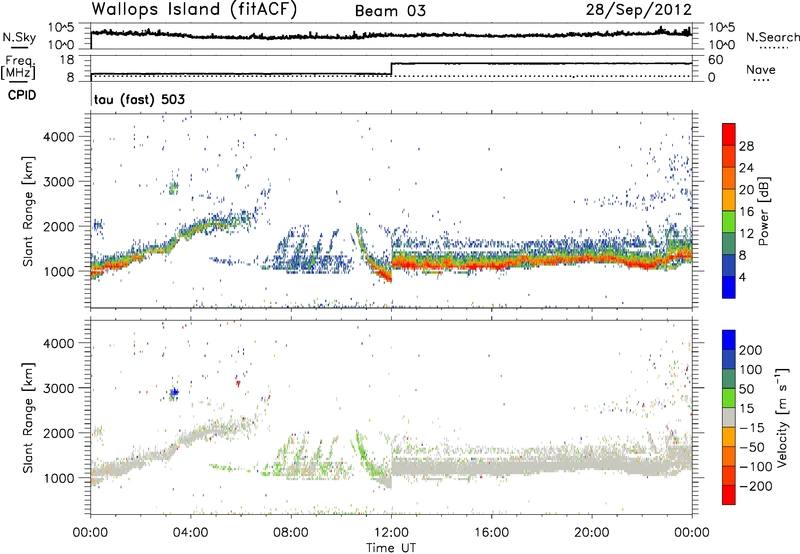Screen dimensions: 800x554
Task: Click the '200' label on the Velocity colorbar
Action: [x=751, y=350]
